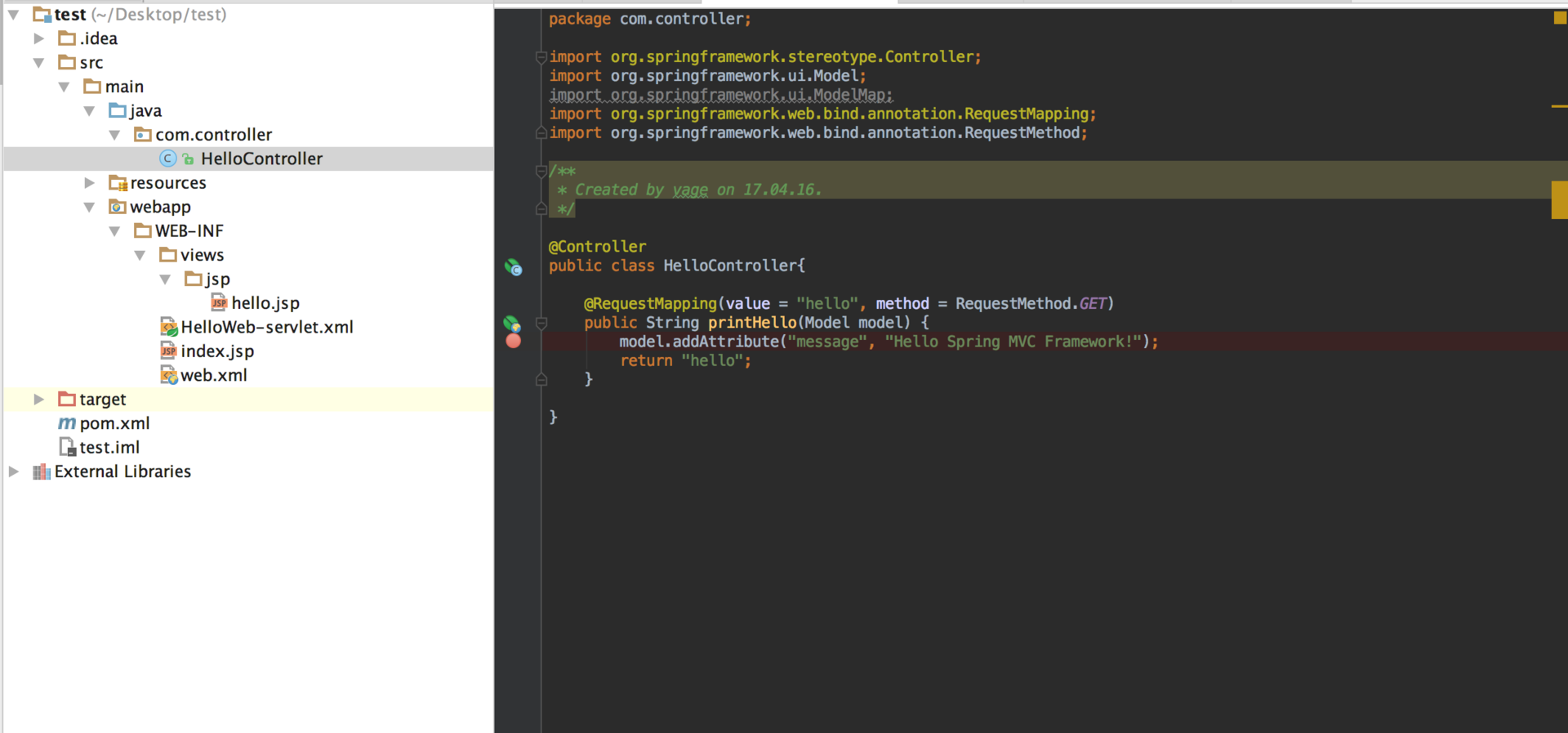Collapse the main folder arrow

click(x=64, y=87)
